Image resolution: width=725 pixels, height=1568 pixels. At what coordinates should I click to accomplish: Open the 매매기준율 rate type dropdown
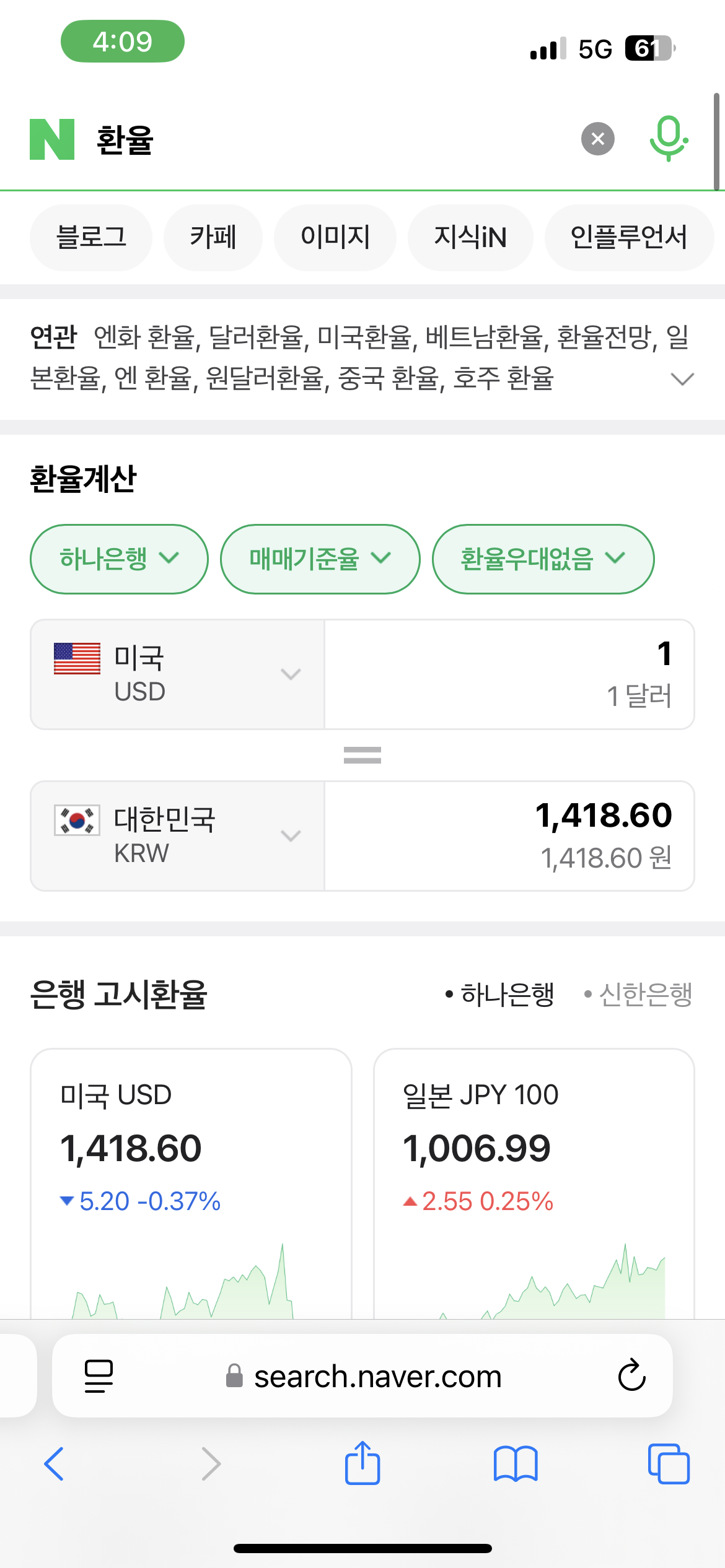(x=320, y=559)
